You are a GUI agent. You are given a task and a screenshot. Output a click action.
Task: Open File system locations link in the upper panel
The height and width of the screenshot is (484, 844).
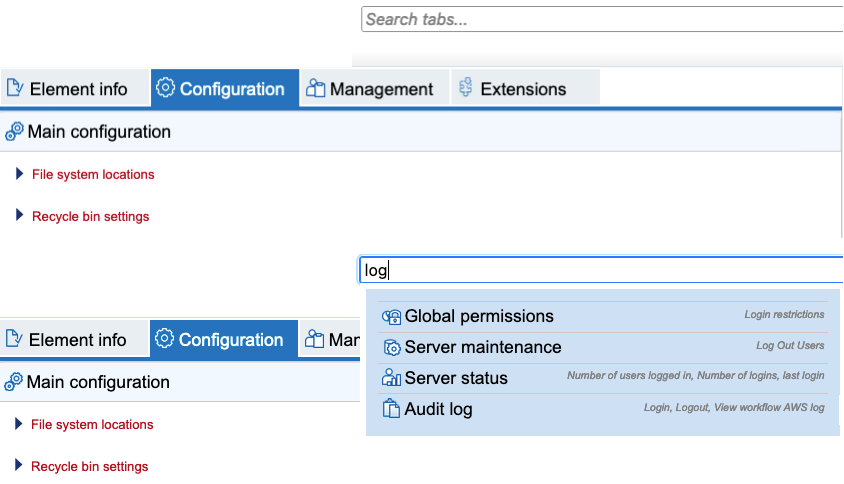93,174
